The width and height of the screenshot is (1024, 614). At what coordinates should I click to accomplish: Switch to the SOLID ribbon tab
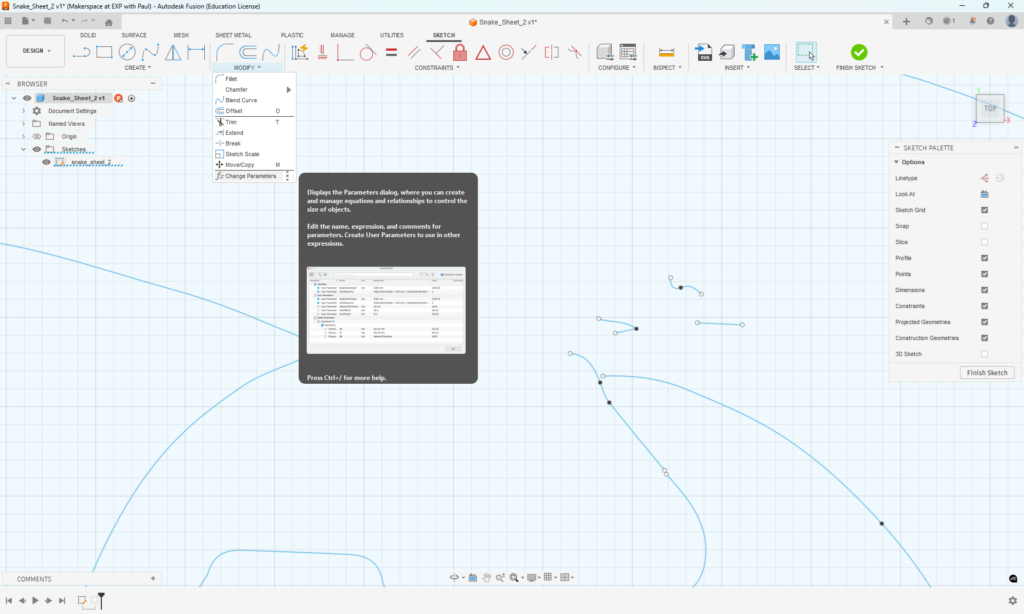[x=88, y=34]
